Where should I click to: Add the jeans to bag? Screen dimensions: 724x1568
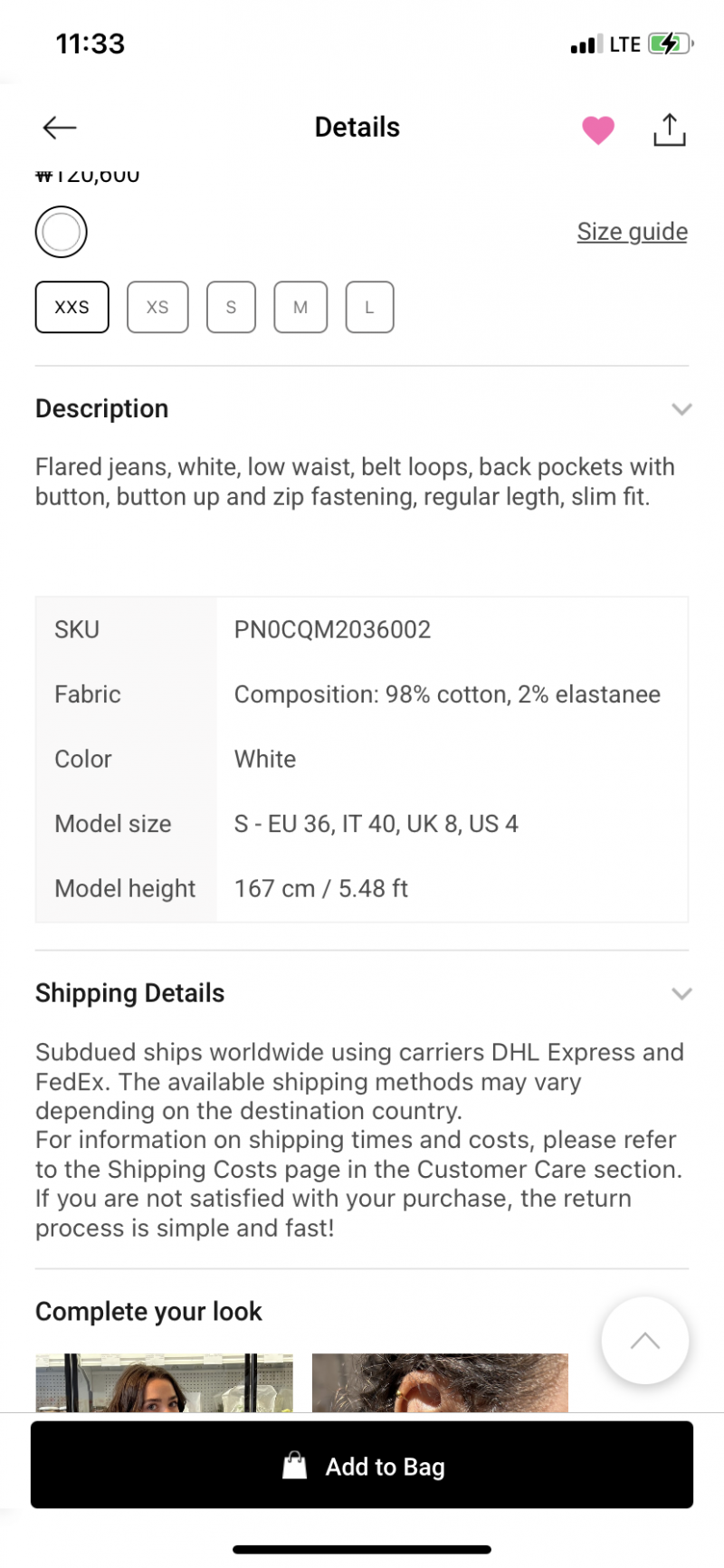click(362, 1465)
